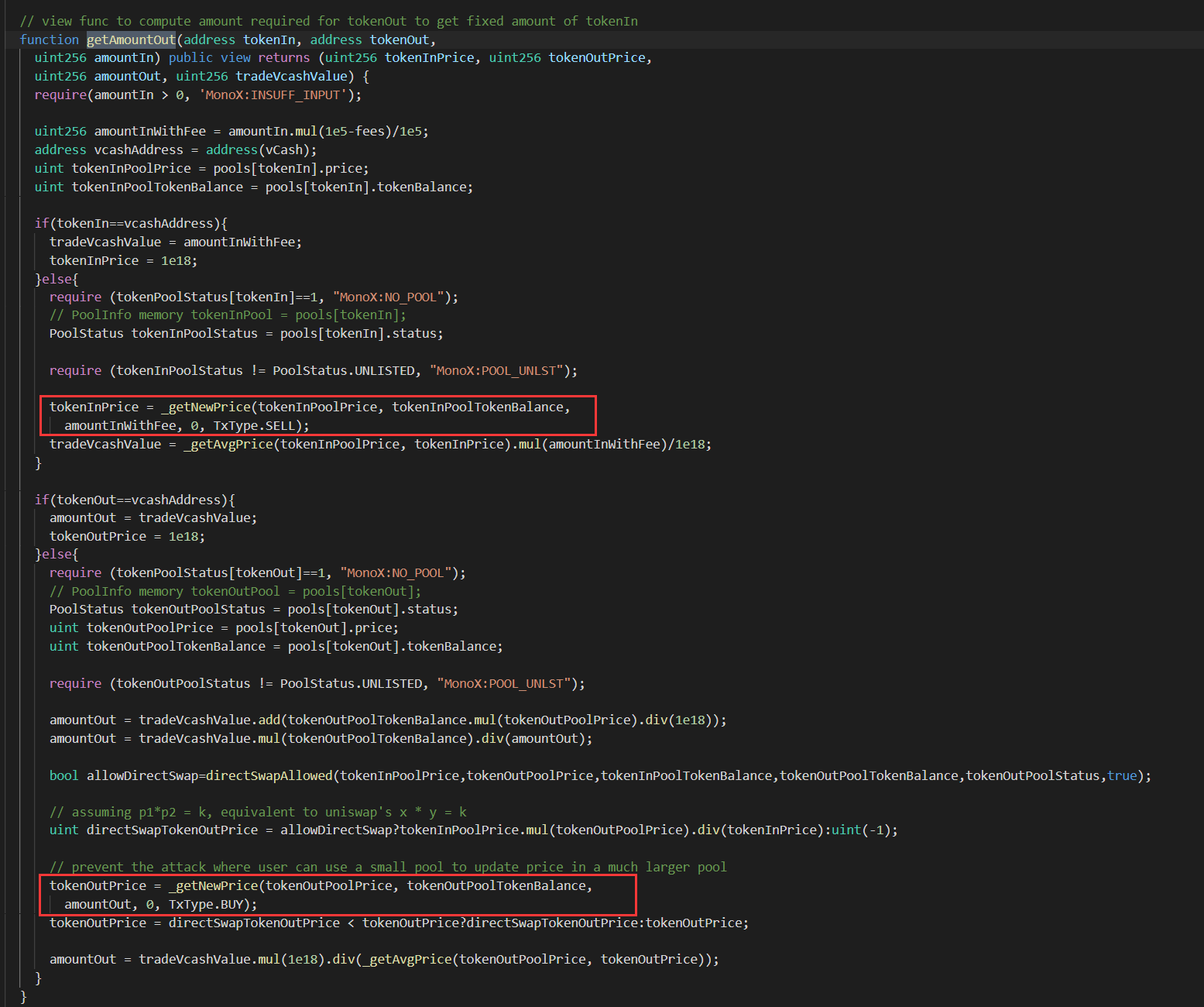
Task: Click uint tokenOutPoolPrice declaration
Action: (224, 627)
